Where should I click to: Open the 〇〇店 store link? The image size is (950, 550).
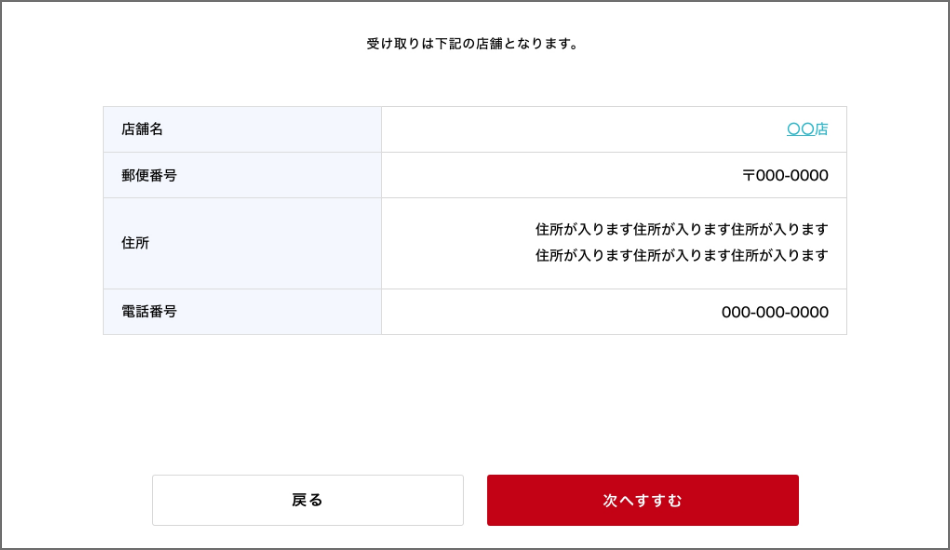click(807, 129)
